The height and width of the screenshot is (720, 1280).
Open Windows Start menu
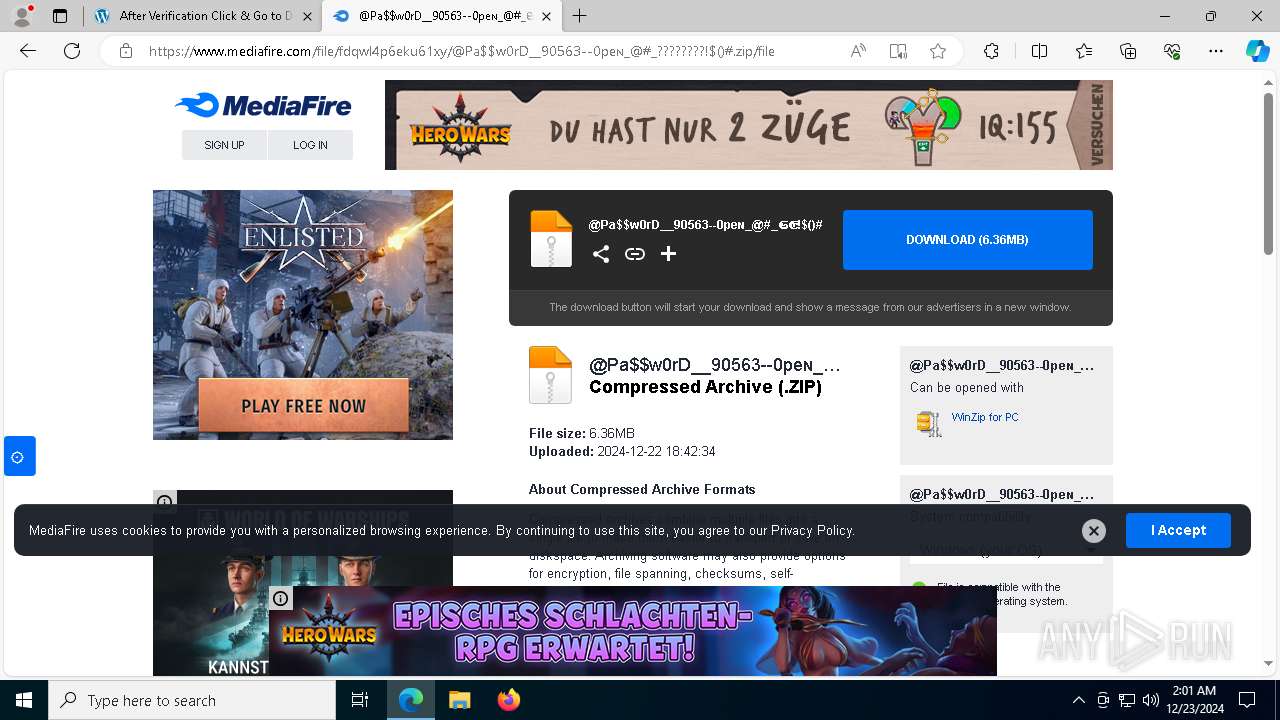tap(24, 700)
